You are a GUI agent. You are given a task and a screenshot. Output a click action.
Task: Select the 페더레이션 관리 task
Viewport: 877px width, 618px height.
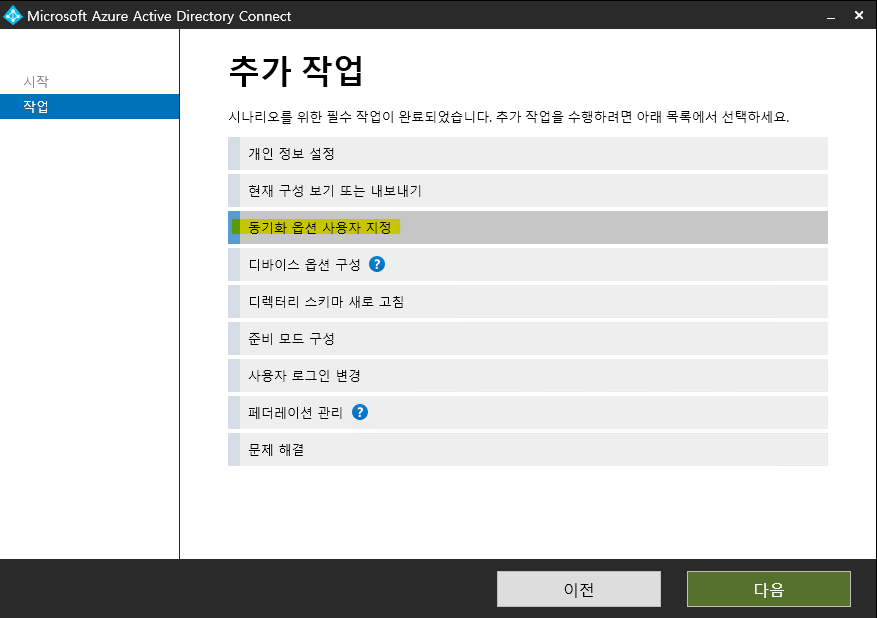tap(527, 413)
